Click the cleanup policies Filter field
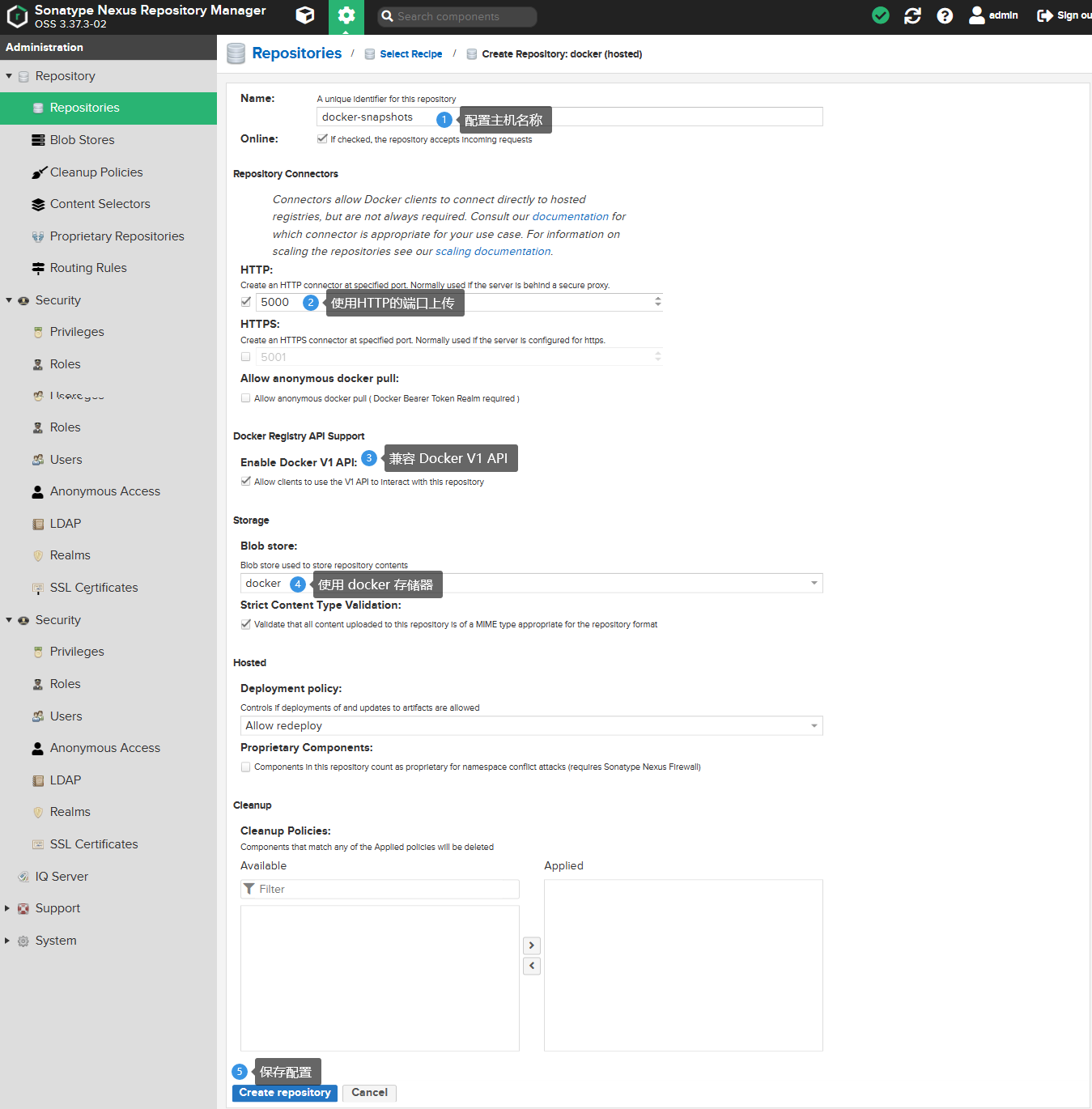The width and height of the screenshot is (1092, 1109). coord(380,889)
